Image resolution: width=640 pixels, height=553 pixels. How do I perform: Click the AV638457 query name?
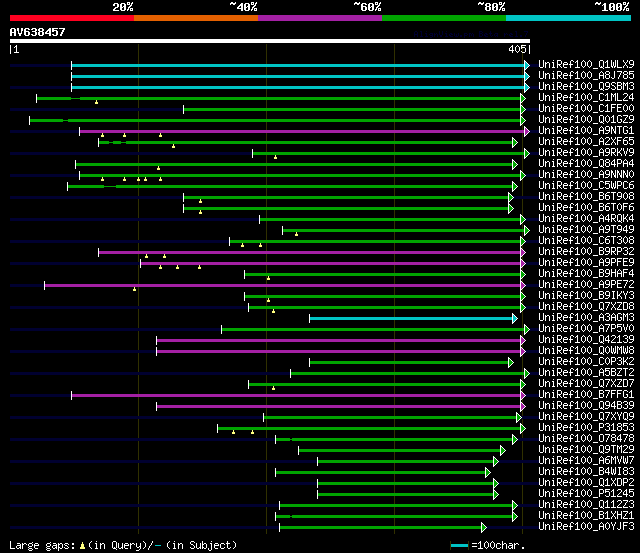click(x=38, y=32)
